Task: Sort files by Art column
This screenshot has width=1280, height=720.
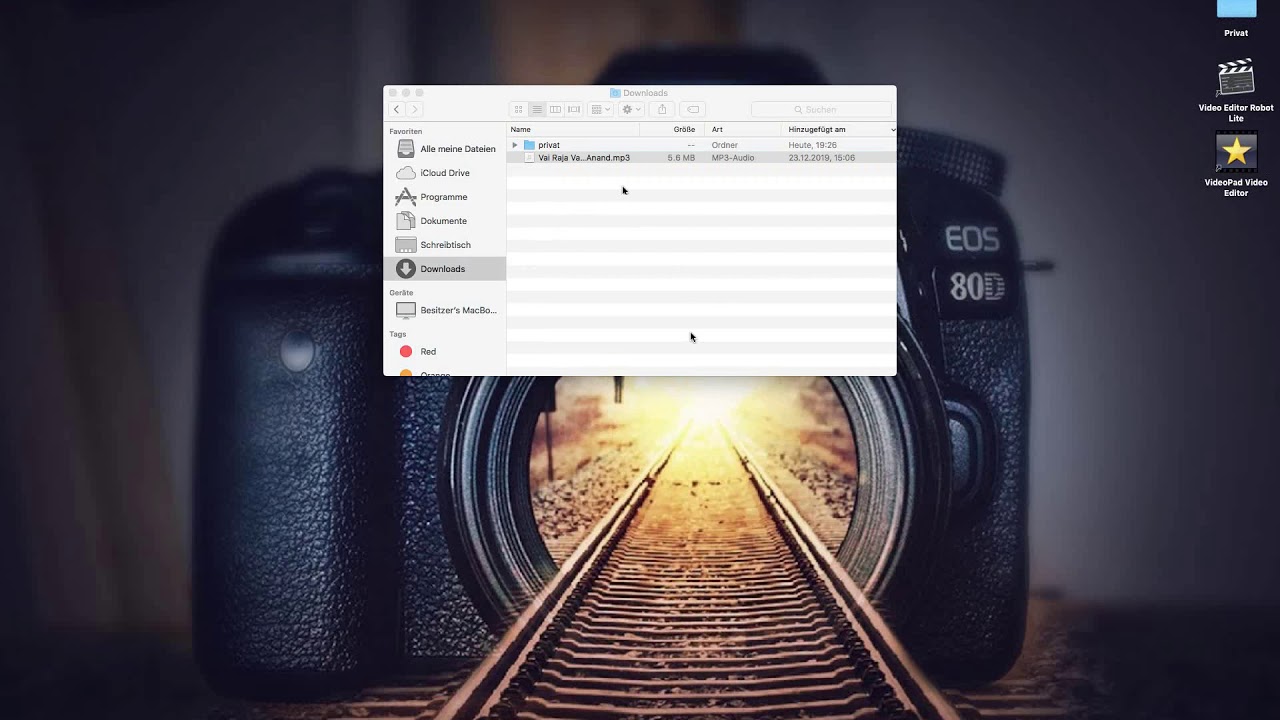Action: (x=743, y=130)
